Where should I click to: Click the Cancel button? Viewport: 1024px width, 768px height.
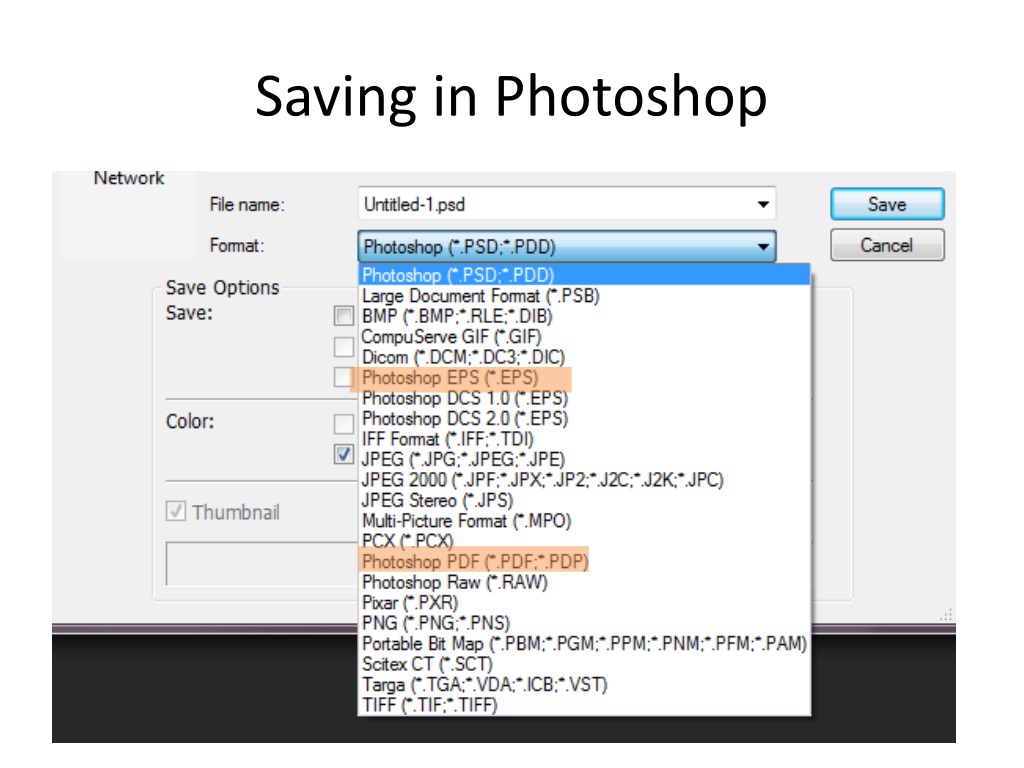tap(887, 246)
